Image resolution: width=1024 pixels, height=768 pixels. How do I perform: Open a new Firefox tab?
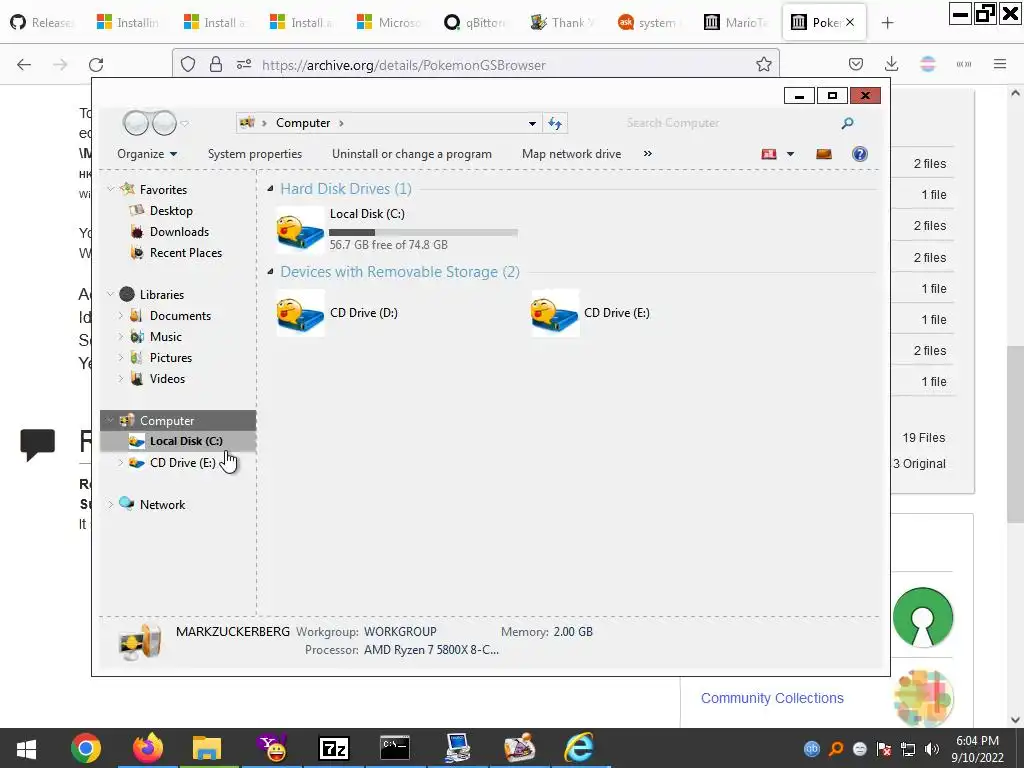click(x=887, y=23)
